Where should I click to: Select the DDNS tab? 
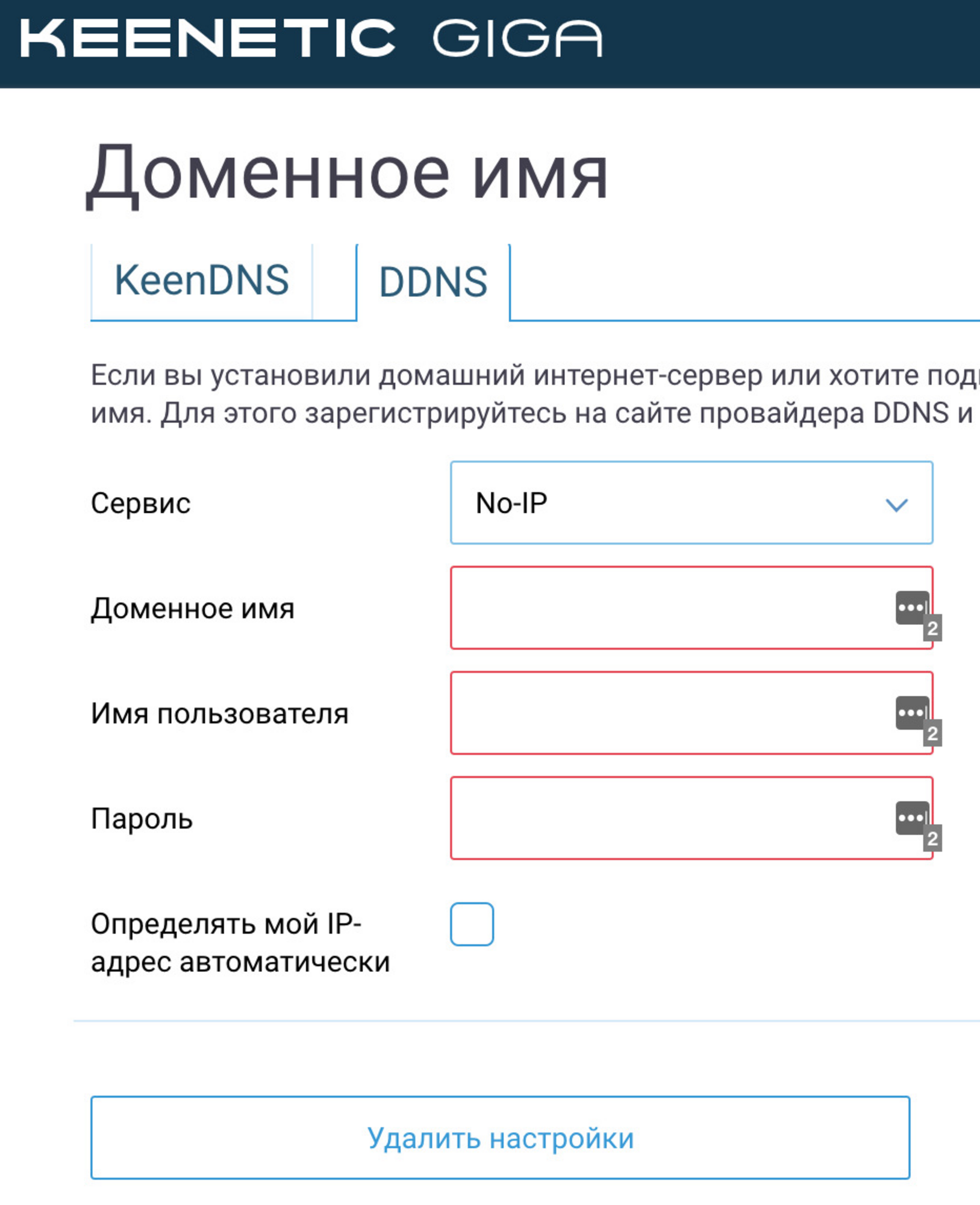[432, 282]
